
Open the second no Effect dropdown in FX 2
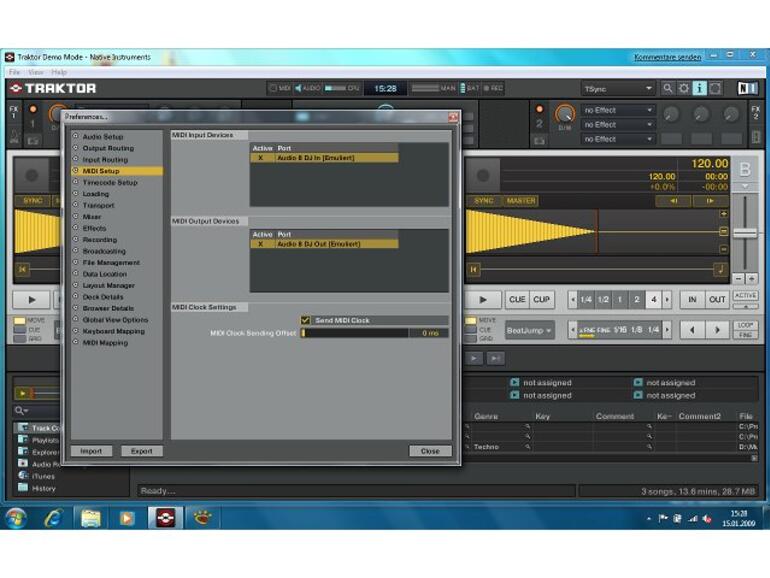pyautogui.click(x=618, y=125)
